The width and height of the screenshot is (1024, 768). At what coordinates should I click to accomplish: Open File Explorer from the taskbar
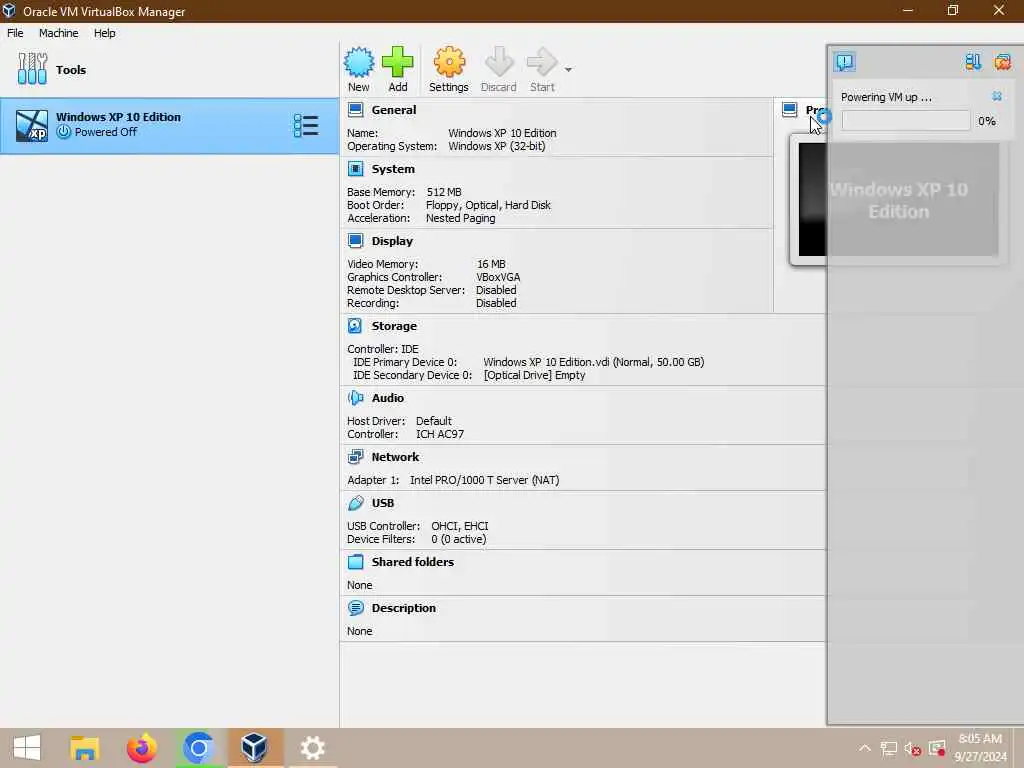tap(84, 748)
